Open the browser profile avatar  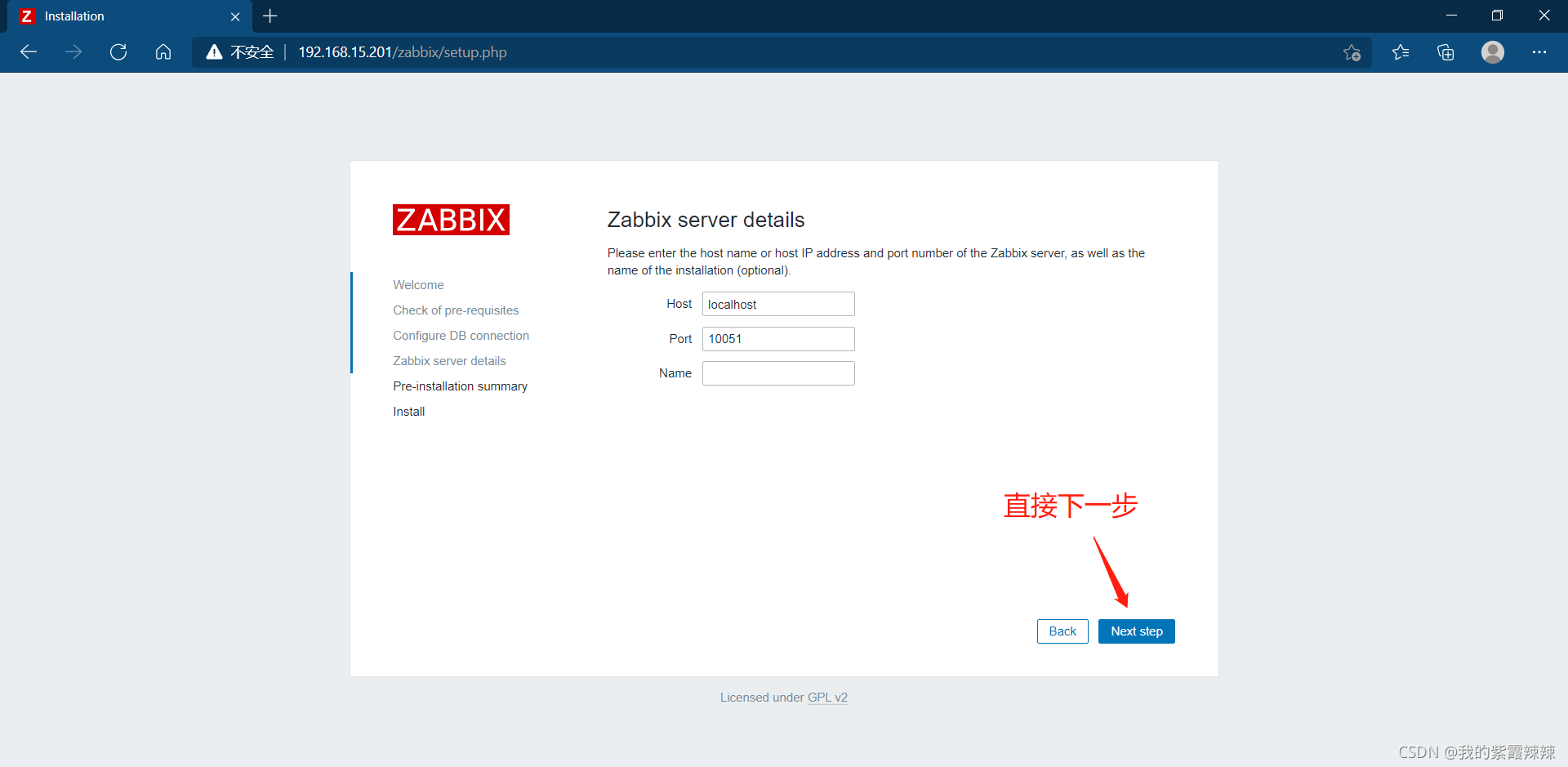[1493, 52]
